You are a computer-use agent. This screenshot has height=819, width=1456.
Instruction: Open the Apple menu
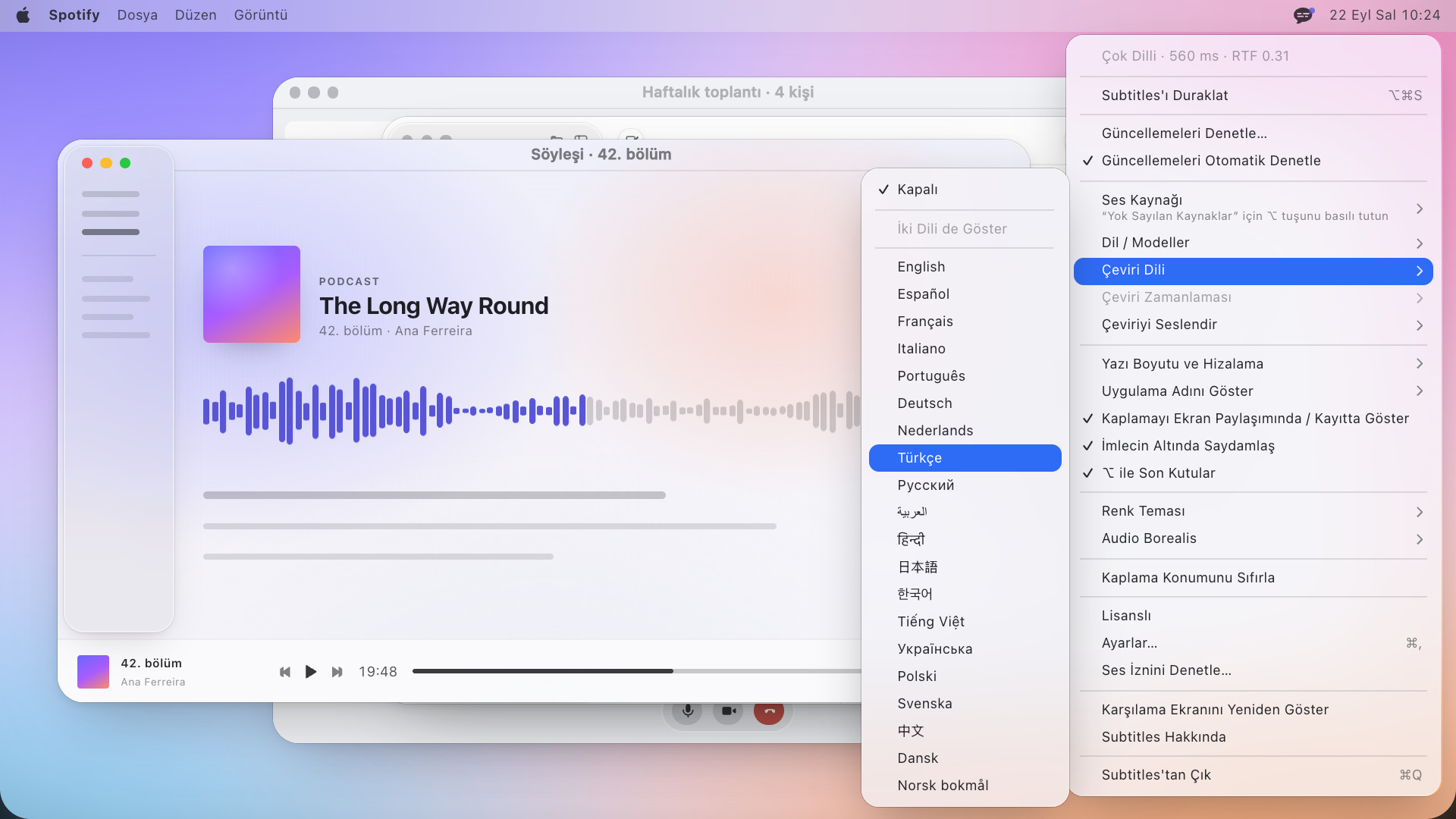pyautogui.click(x=23, y=15)
